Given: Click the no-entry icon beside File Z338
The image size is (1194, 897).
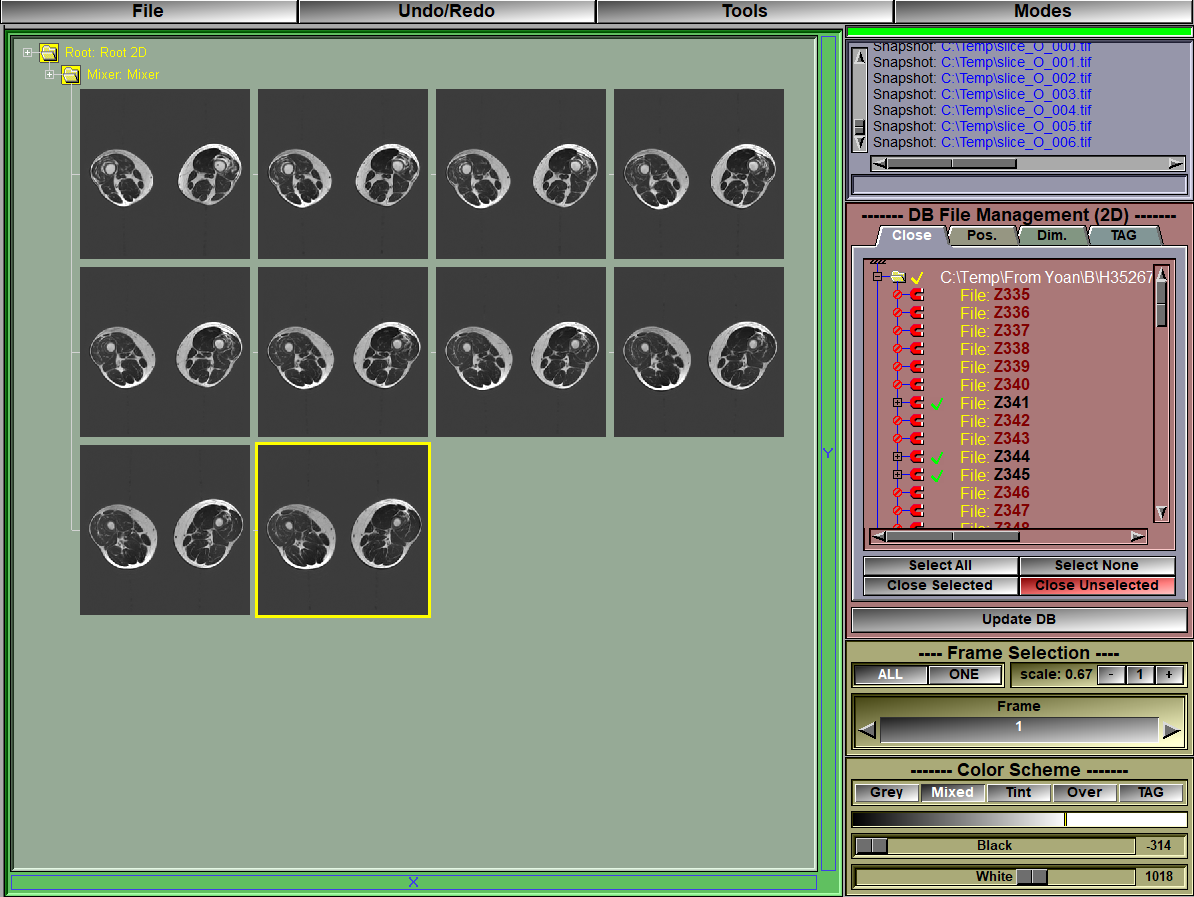Looking at the screenshot, I should [x=898, y=349].
